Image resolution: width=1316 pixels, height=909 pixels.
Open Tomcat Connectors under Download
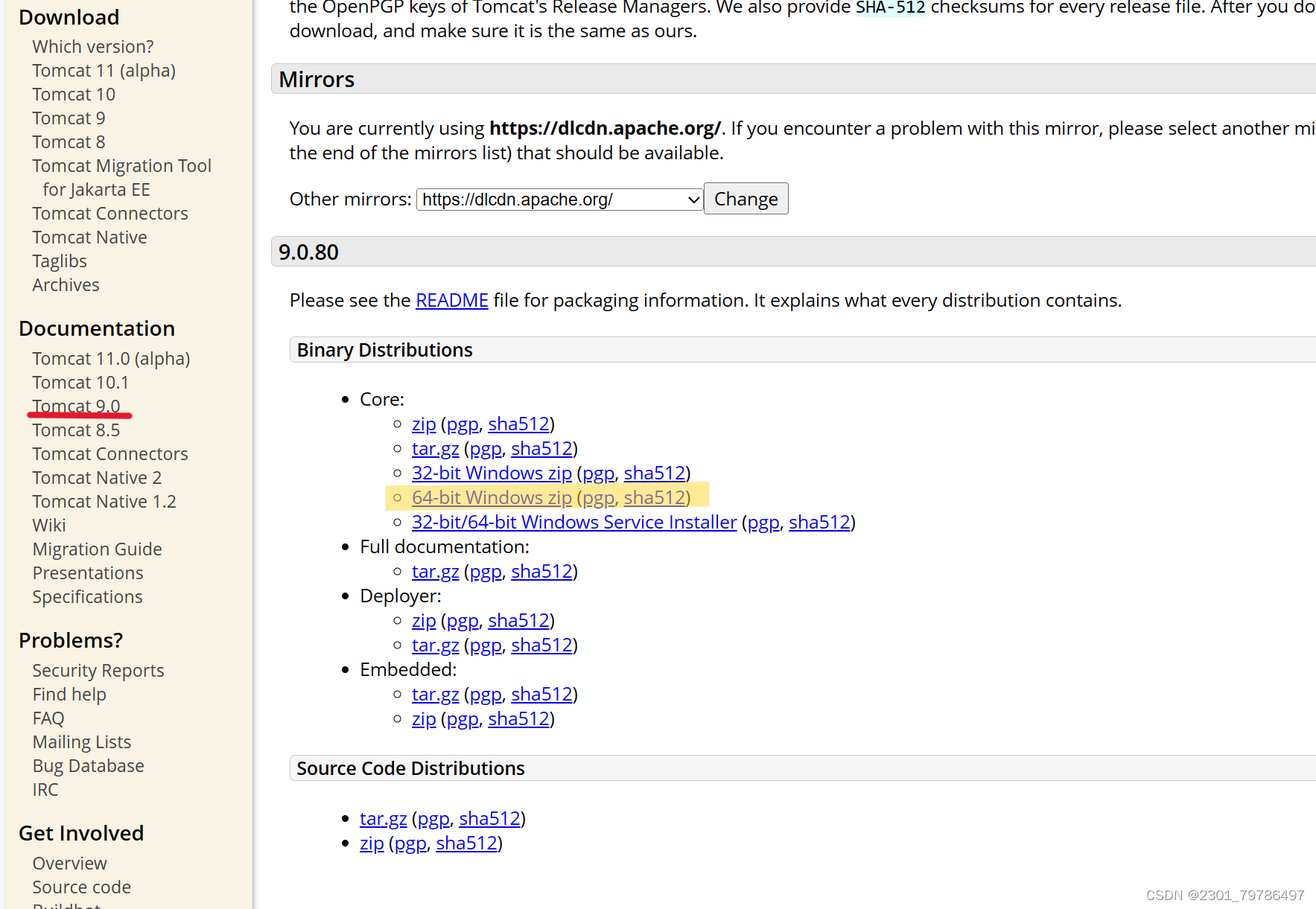coord(110,213)
